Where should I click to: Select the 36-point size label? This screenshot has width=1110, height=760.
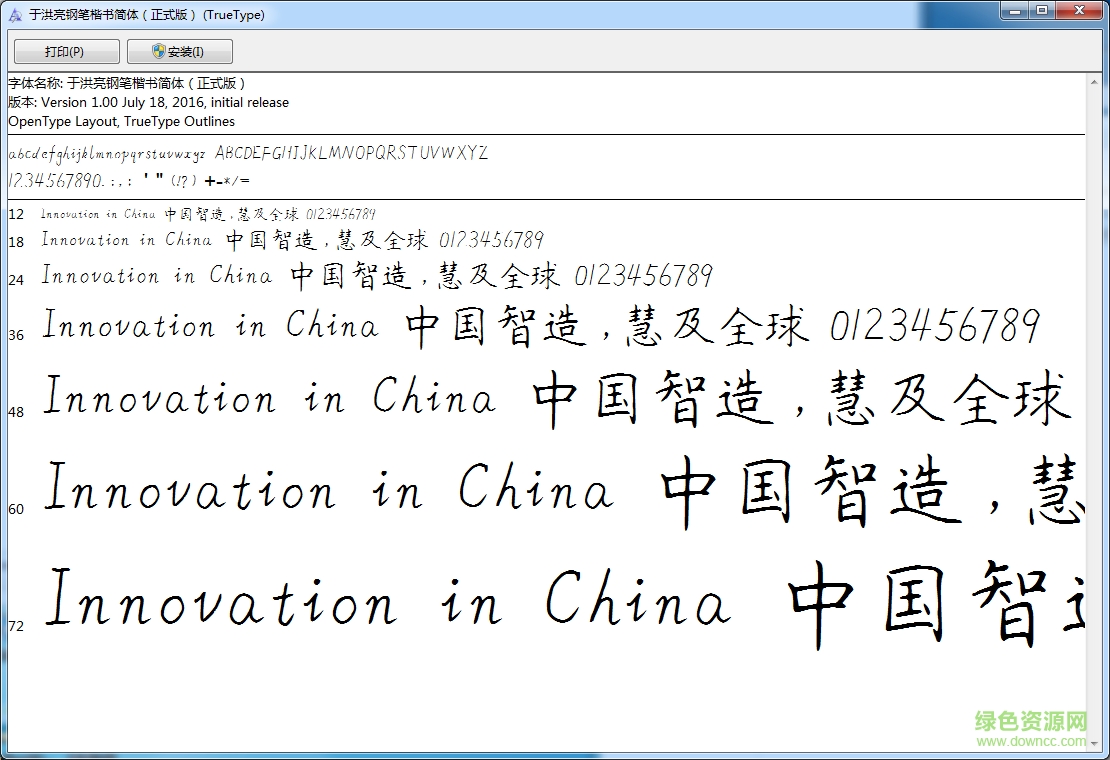click(16, 336)
